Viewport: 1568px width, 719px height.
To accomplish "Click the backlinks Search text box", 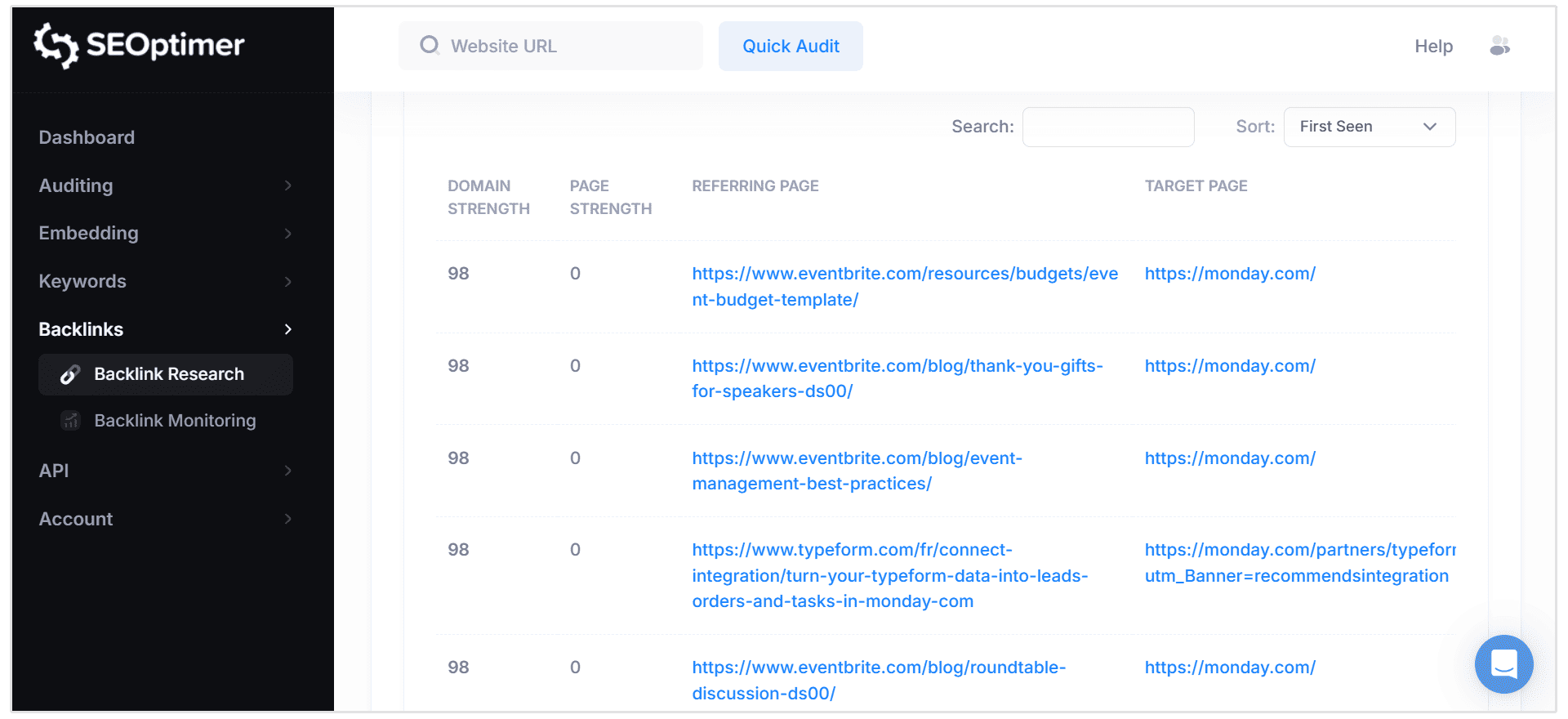I will click(1108, 127).
